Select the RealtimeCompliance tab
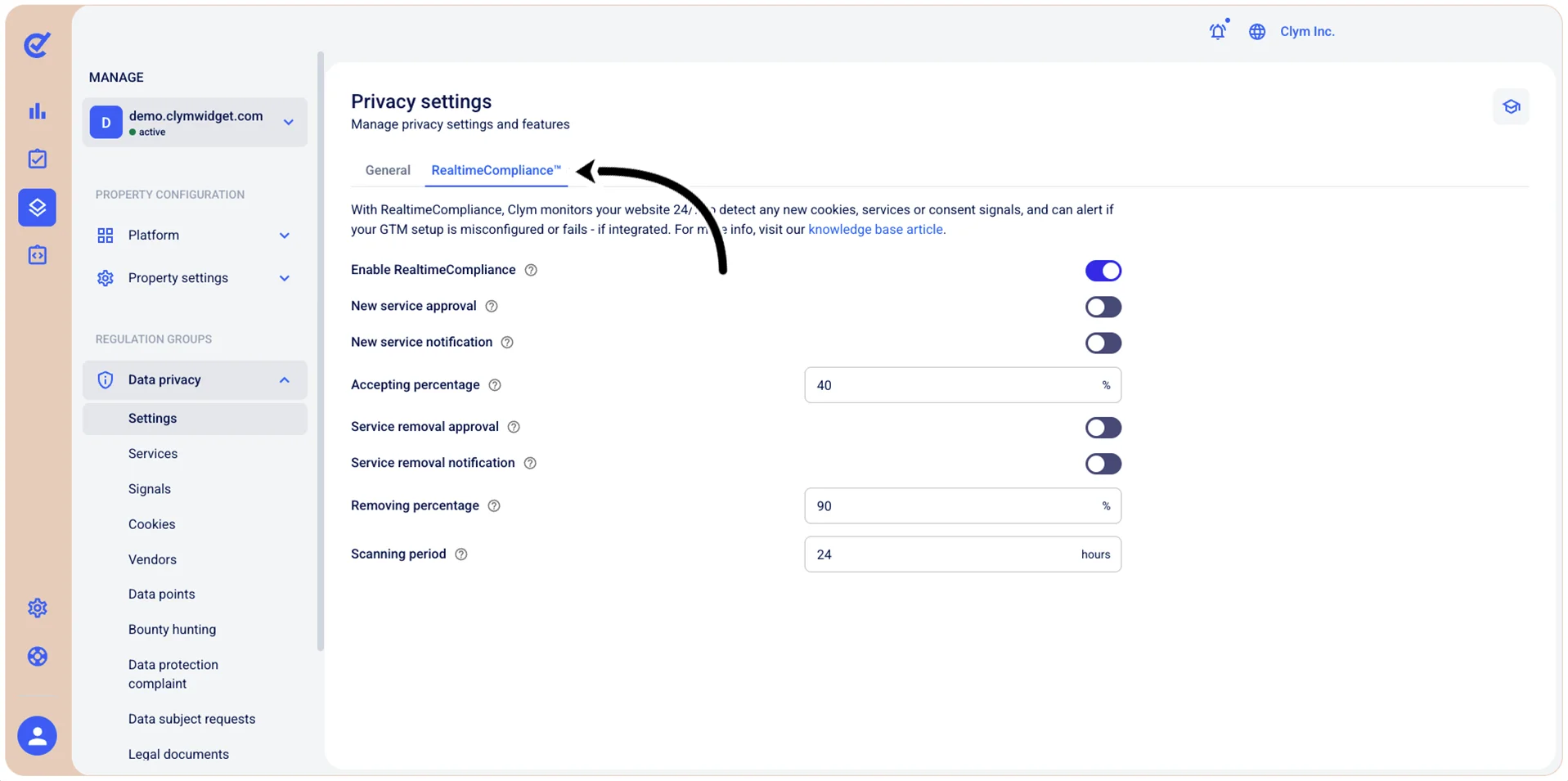The width and height of the screenshot is (1568, 781). tap(496, 170)
